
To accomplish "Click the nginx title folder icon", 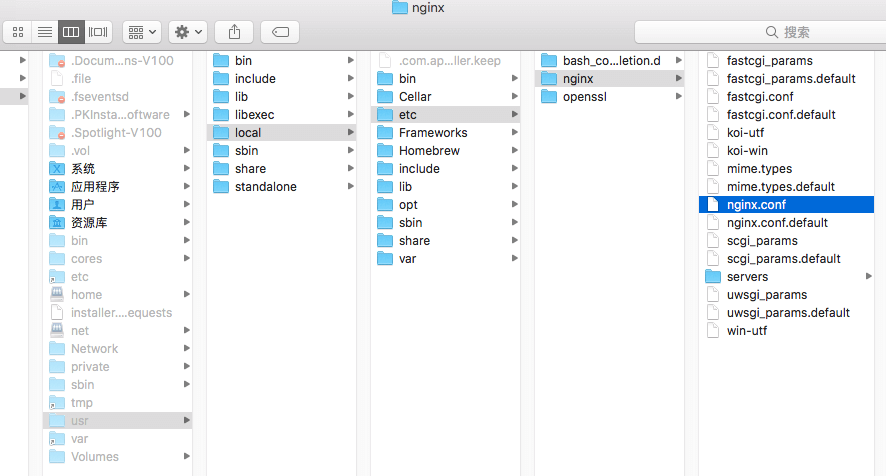I will tap(400, 7).
